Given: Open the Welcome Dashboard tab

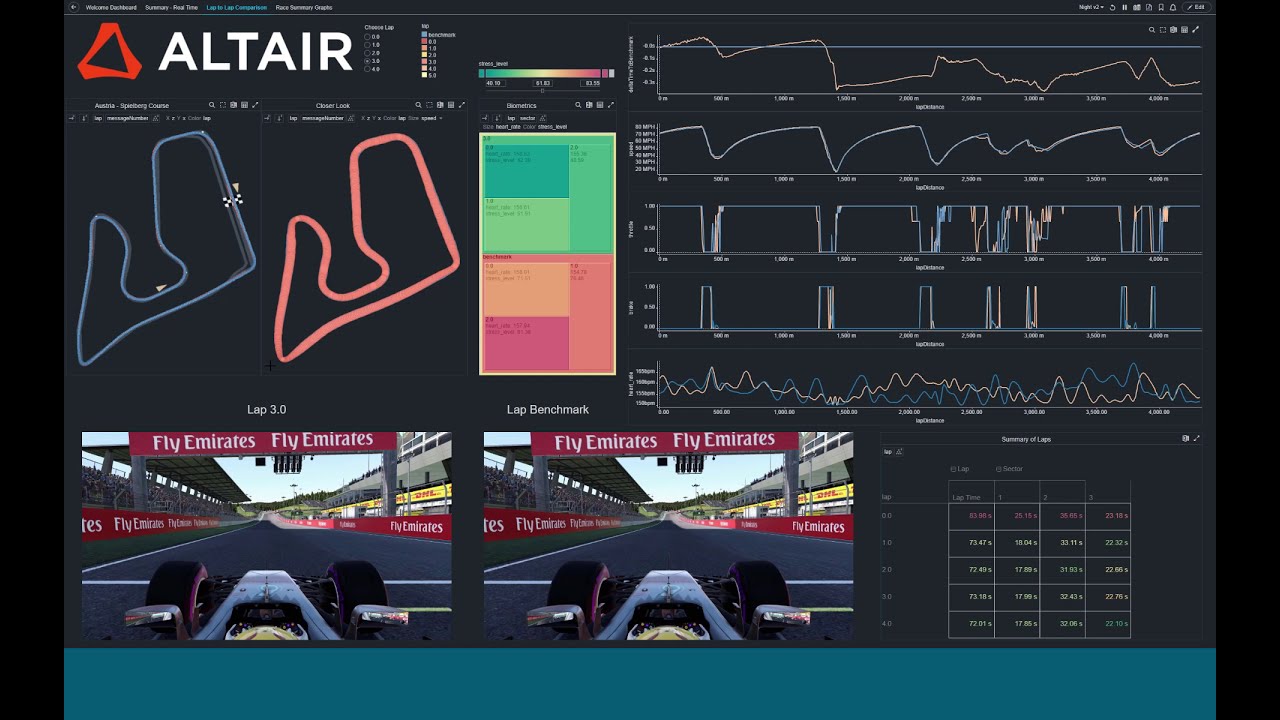Looking at the screenshot, I should tap(111, 7).
